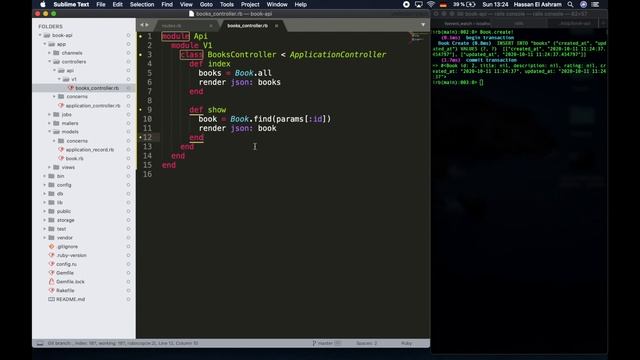Click the Ruby icon of application_record.rb

click(x=61, y=149)
